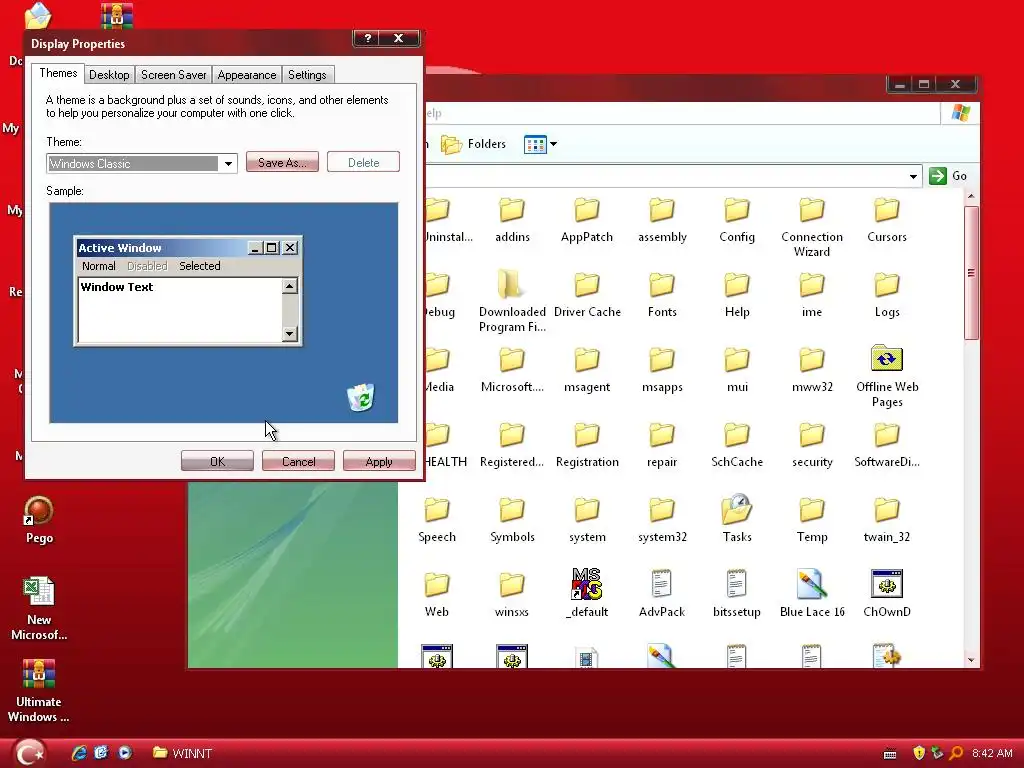Image resolution: width=1024 pixels, height=768 pixels.
Task: Select the ime folder
Action: pos(812,295)
